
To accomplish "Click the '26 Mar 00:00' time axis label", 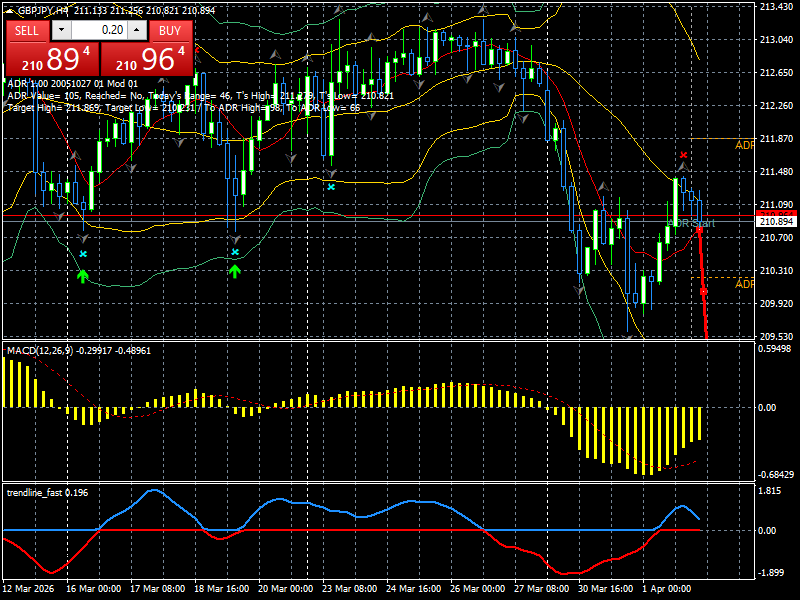I will (x=478, y=589).
